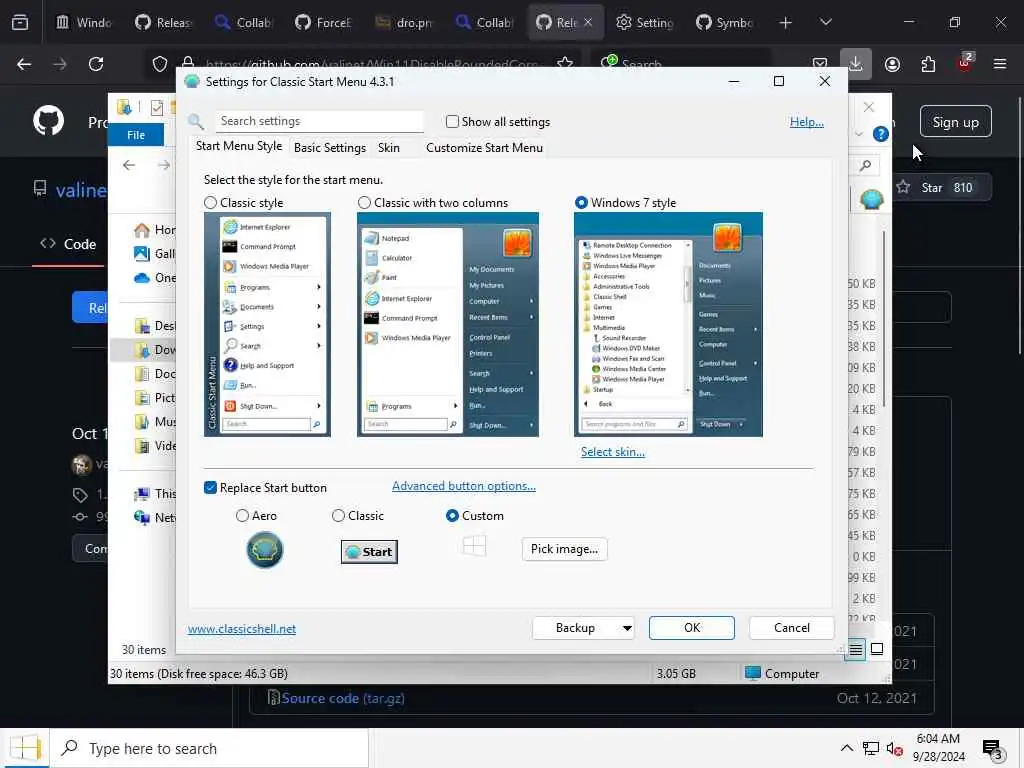
Task: Click the Classic Start button preview image
Action: 369,552
